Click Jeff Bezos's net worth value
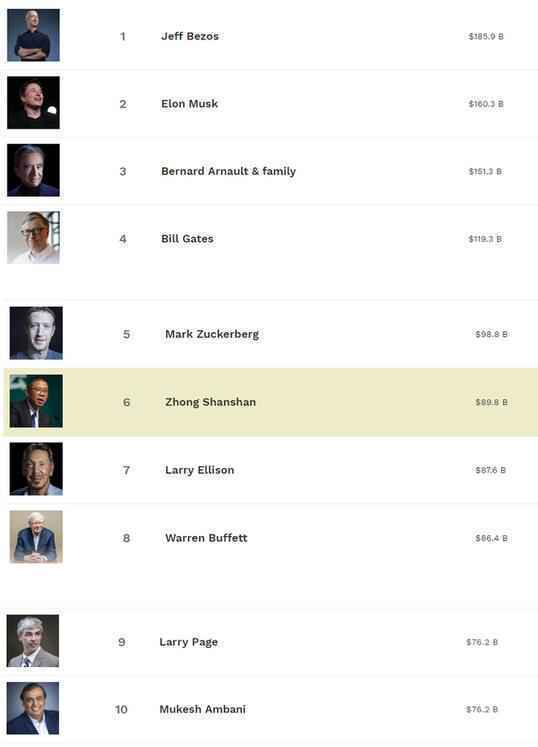Image resolution: width=538 pixels, height=747 pixels. click(x=486, y=37)
